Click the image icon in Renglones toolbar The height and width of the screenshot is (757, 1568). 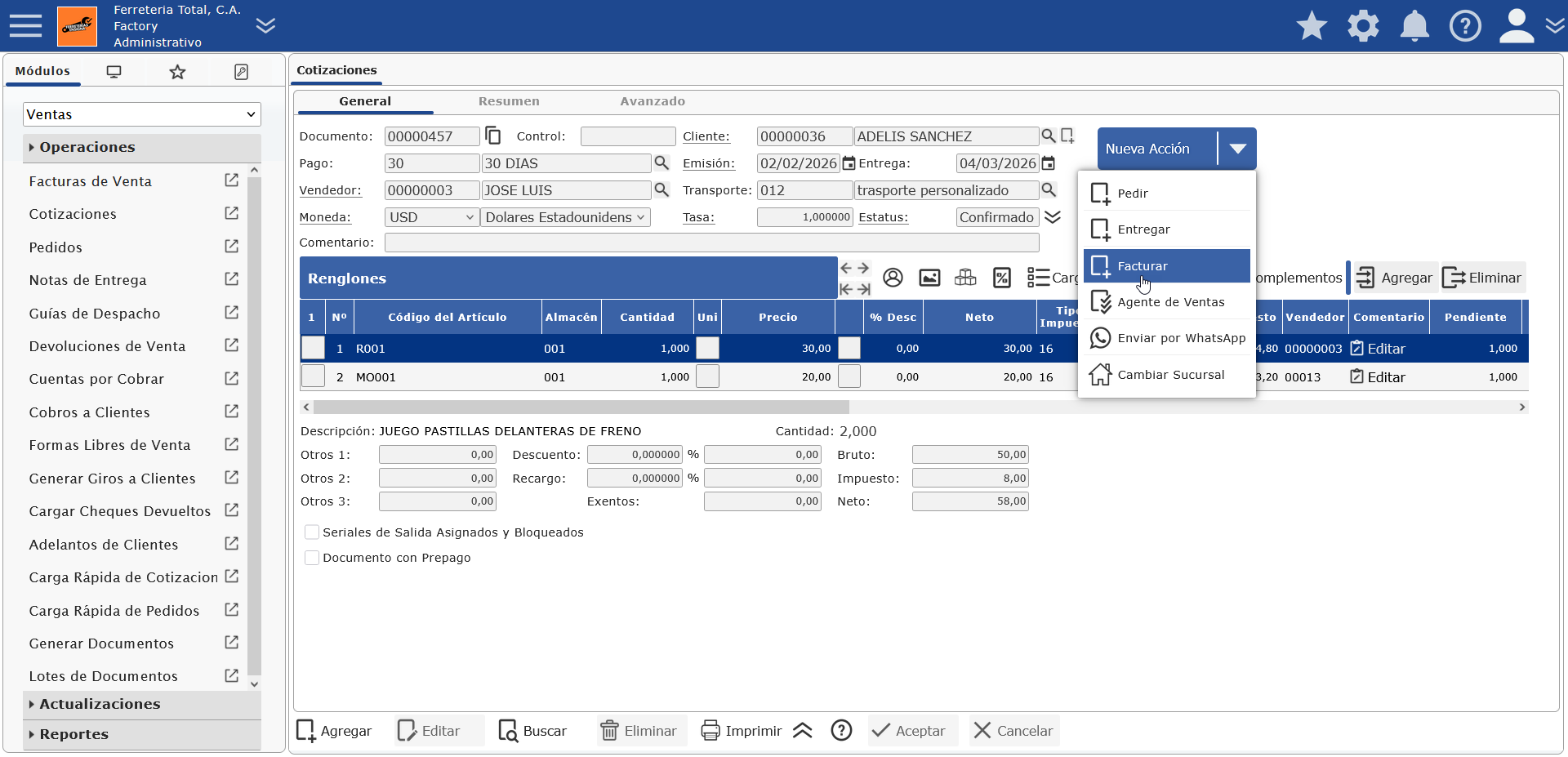tap(929, 278)
